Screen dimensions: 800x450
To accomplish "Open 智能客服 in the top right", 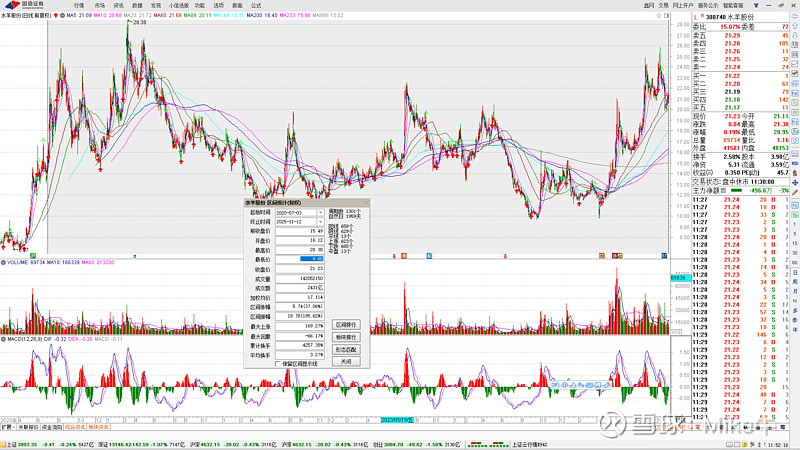I will (736, 6).
